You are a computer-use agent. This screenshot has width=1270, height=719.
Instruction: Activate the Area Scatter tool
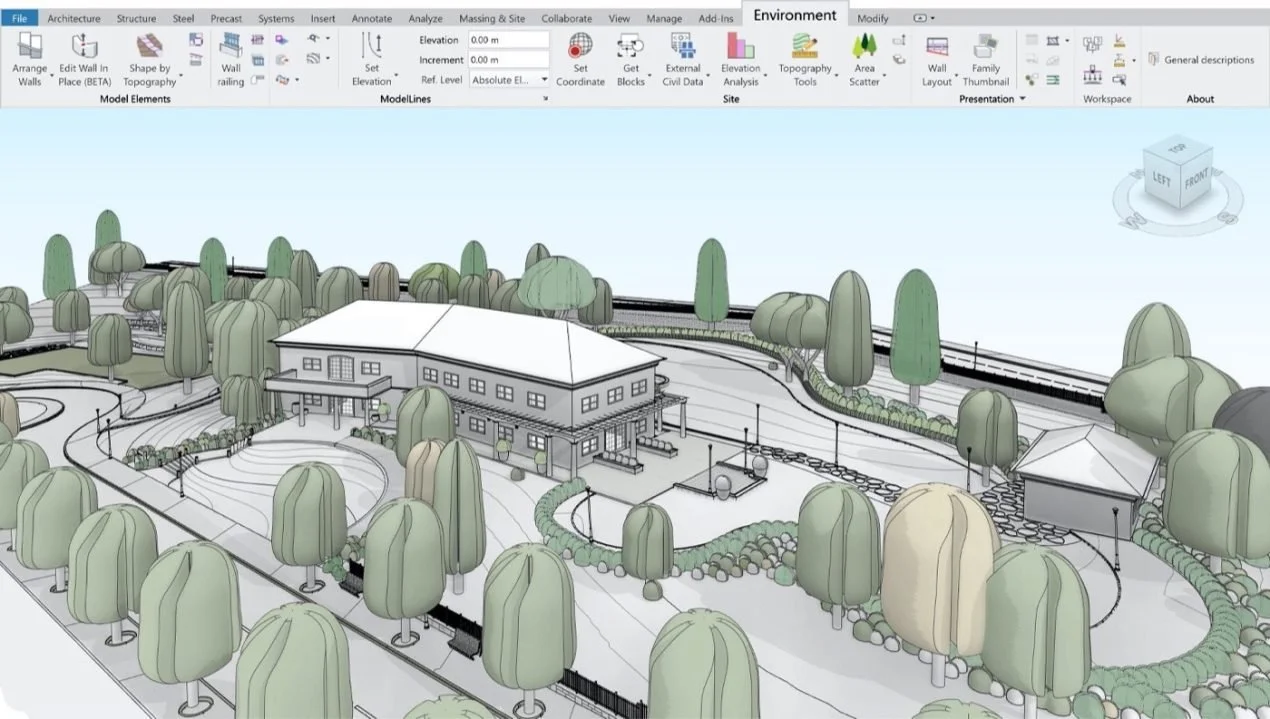[x=865, y=60]
